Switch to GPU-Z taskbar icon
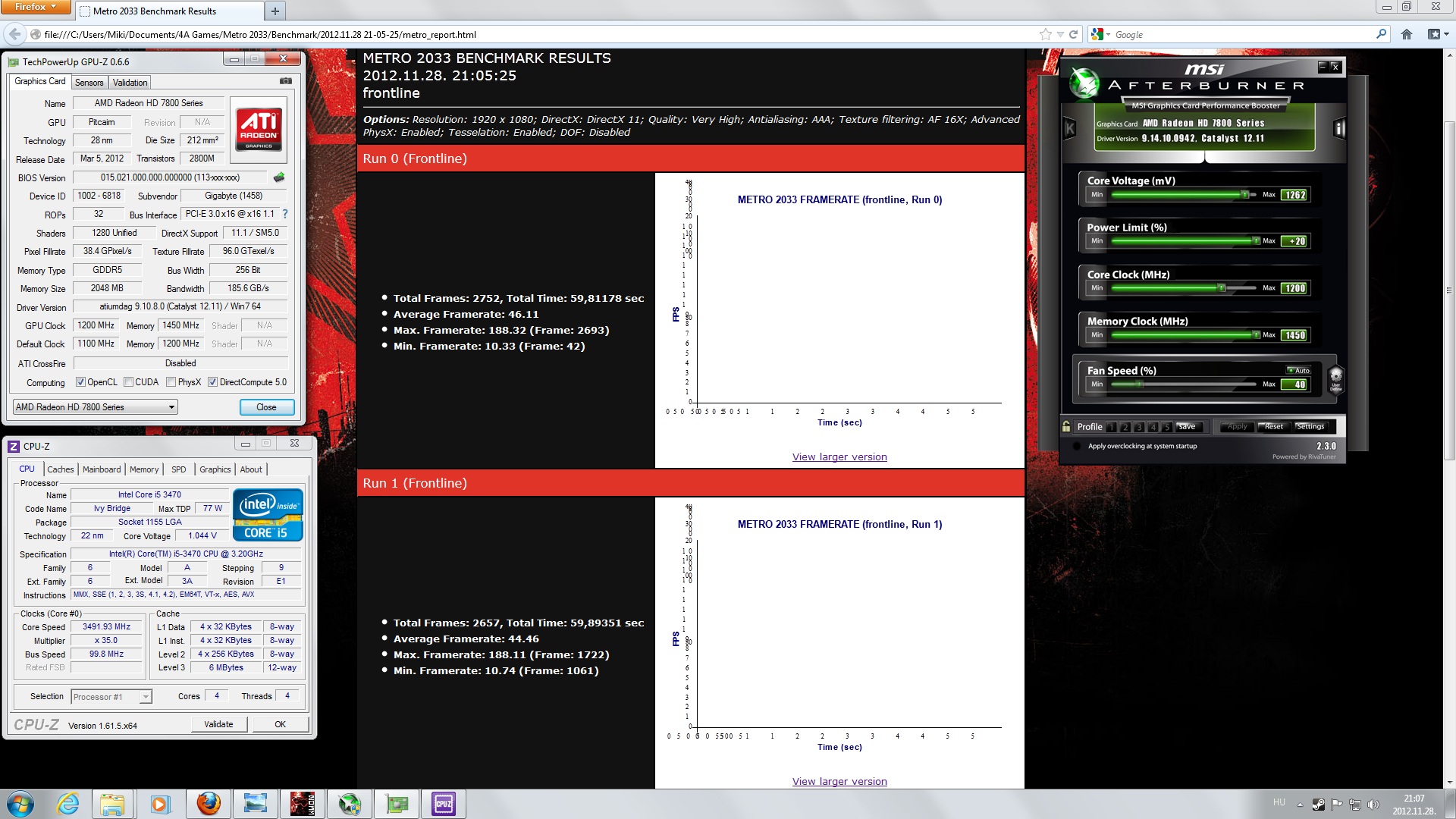Image resolution: width=1456 pixels, height=819 pixels. [397, 804]
